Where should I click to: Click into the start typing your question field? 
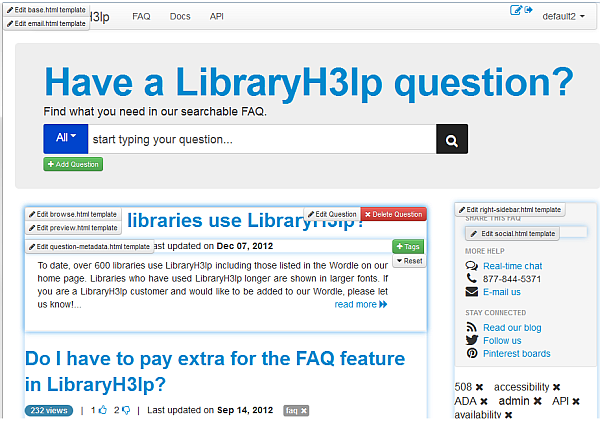[262, 139]
